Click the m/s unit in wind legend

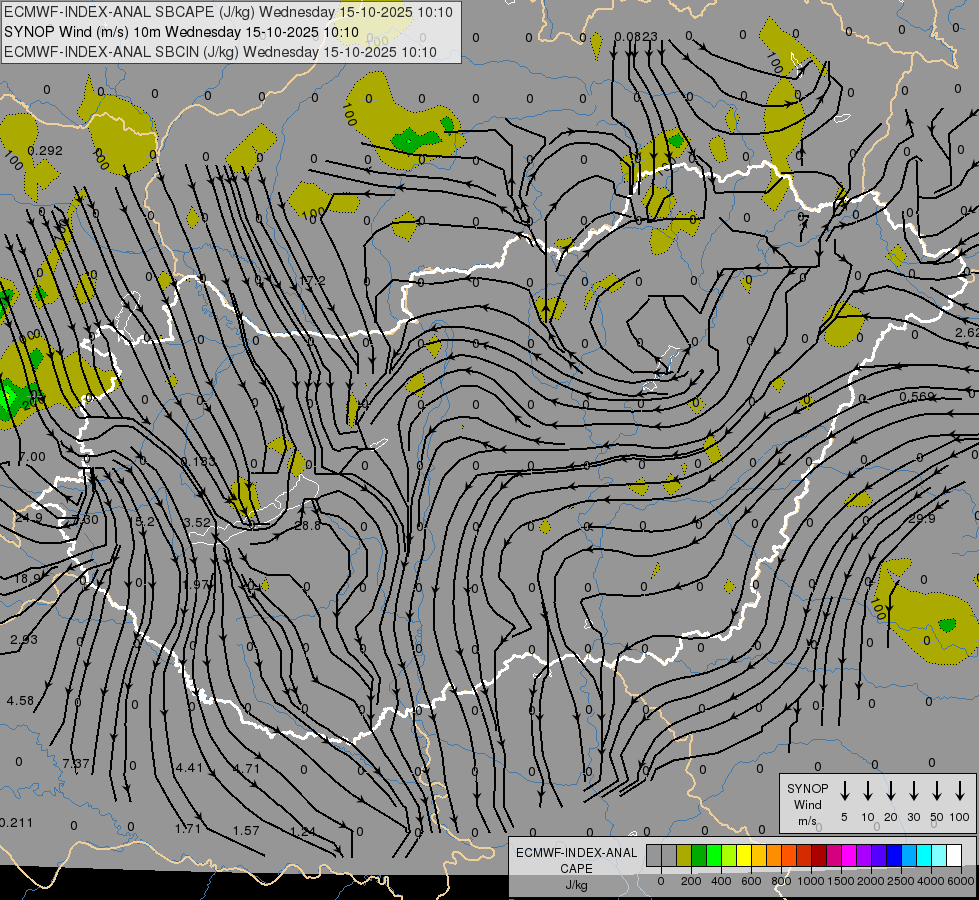(807, 821)
